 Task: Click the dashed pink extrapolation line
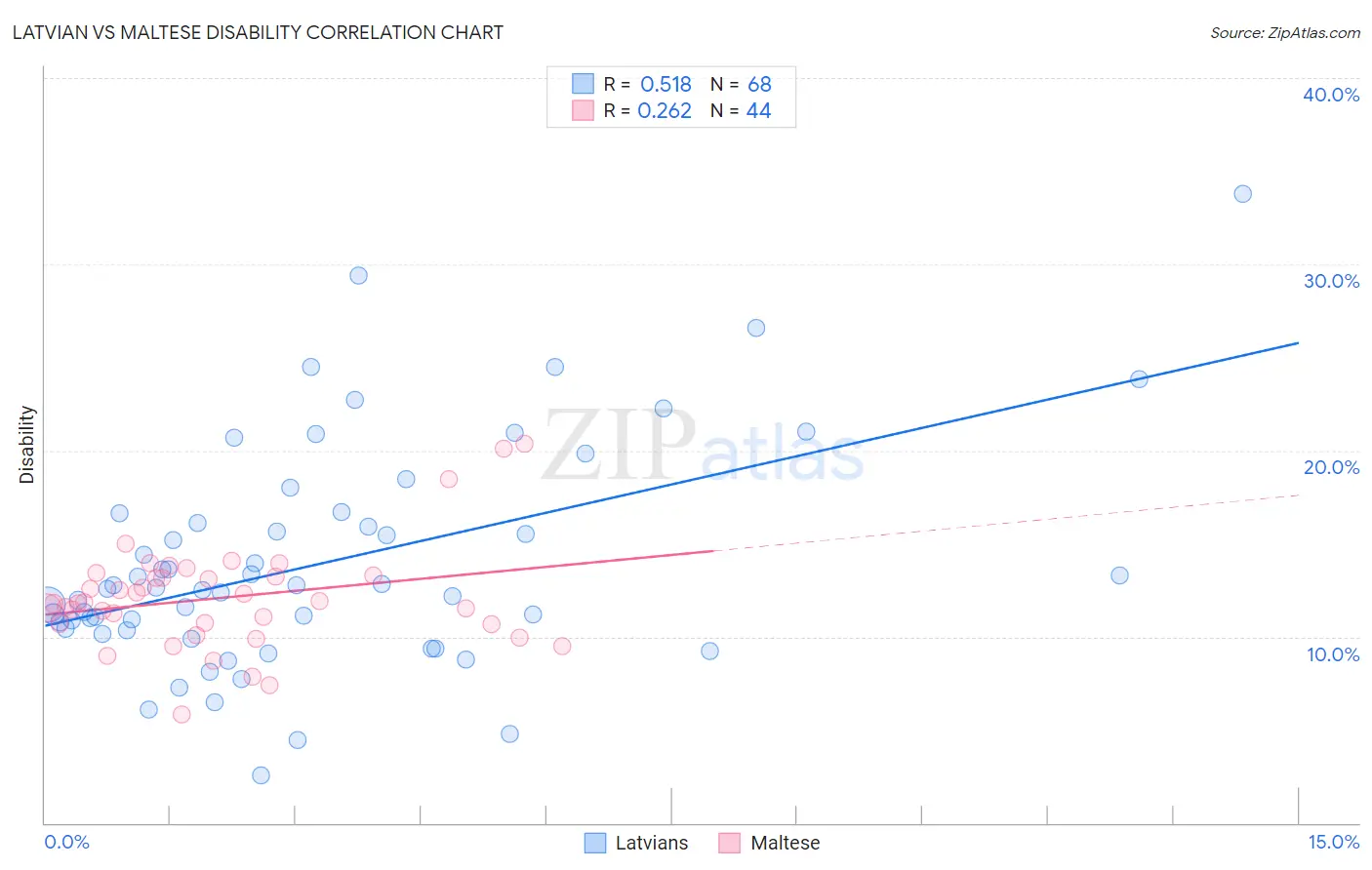pos(1007,523)
